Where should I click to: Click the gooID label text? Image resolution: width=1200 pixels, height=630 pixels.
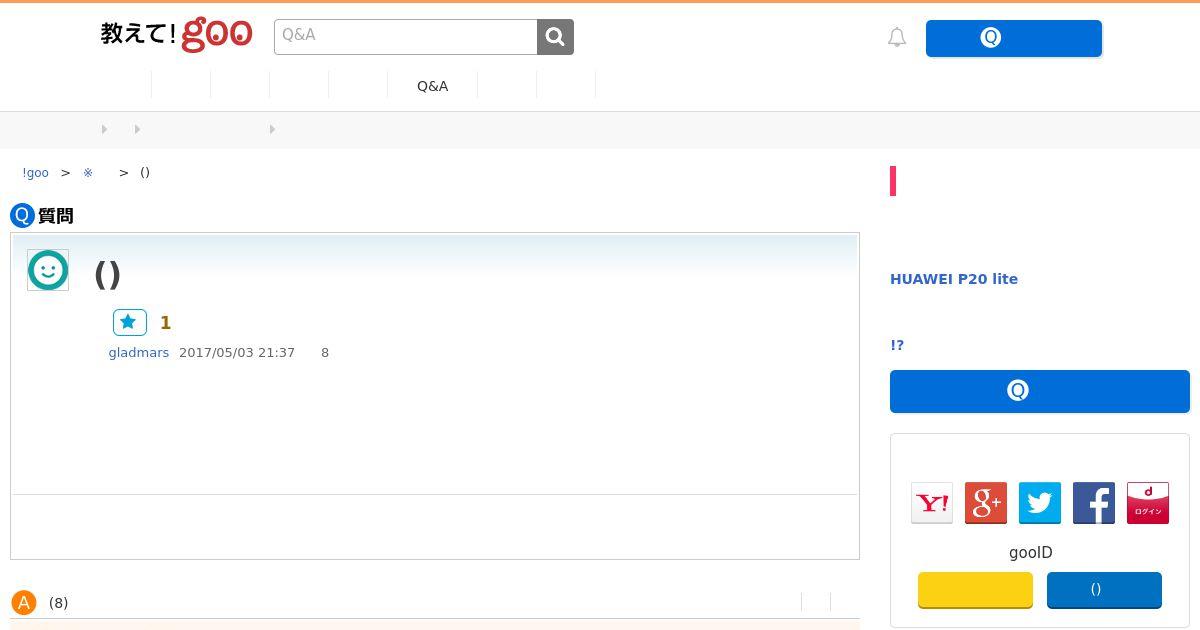click(1031, 553)
